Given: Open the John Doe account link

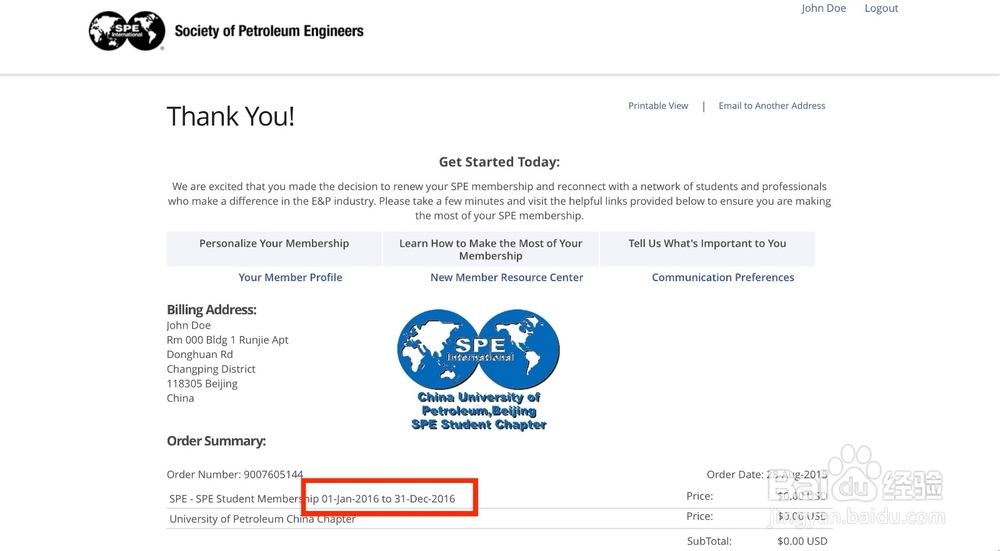Looking at the screenshot, I should (823, 8).
